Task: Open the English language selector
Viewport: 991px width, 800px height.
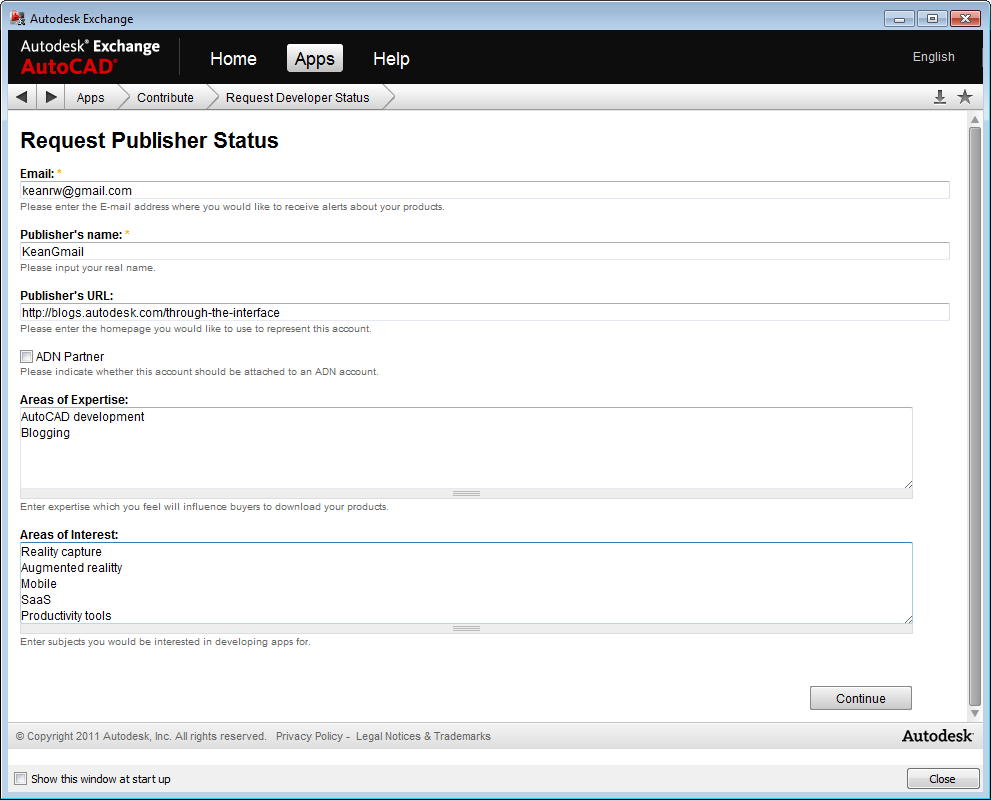Action: (933, 57)
